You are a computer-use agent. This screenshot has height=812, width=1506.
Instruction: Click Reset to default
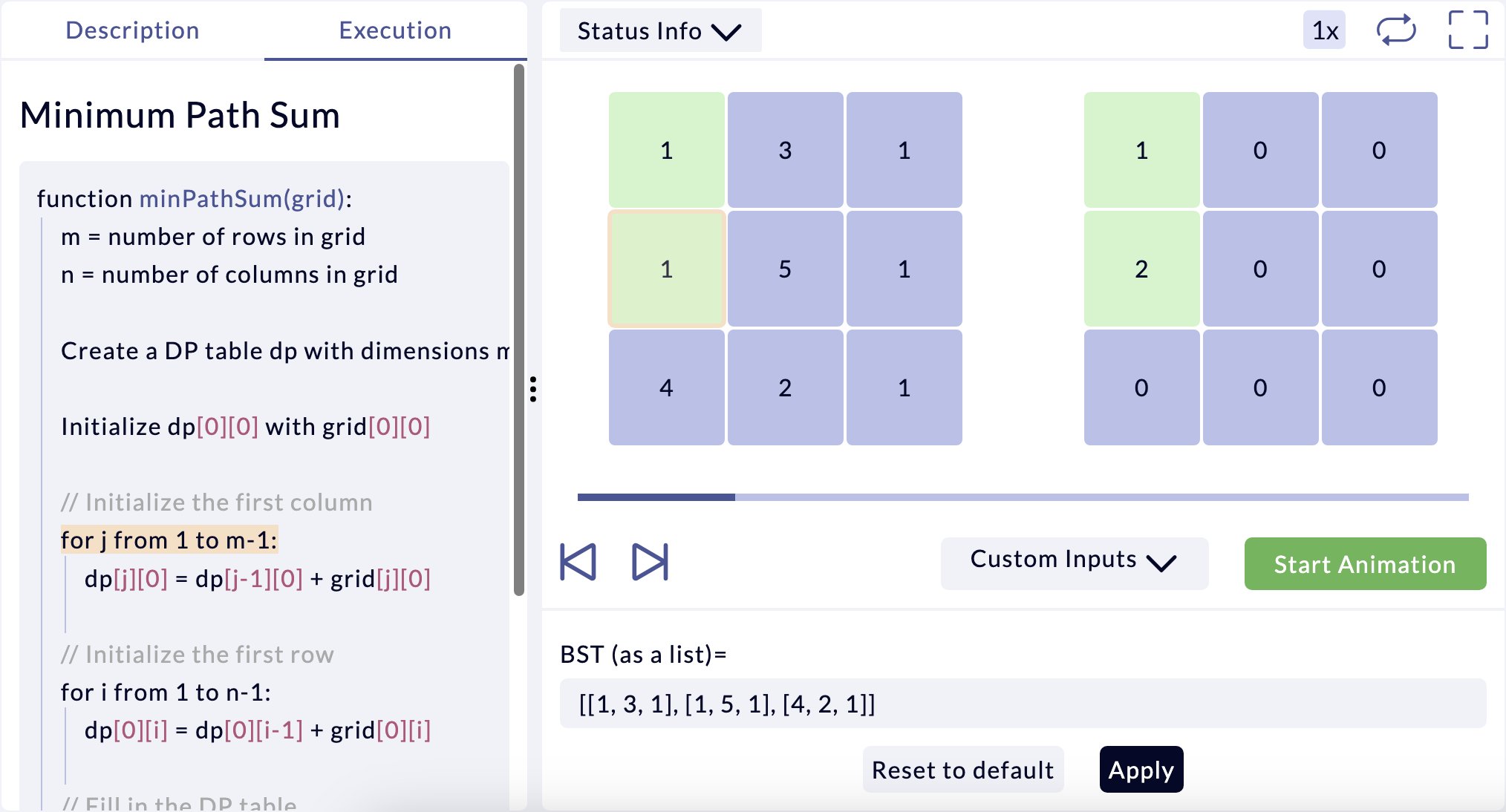[x=962, y=770]
